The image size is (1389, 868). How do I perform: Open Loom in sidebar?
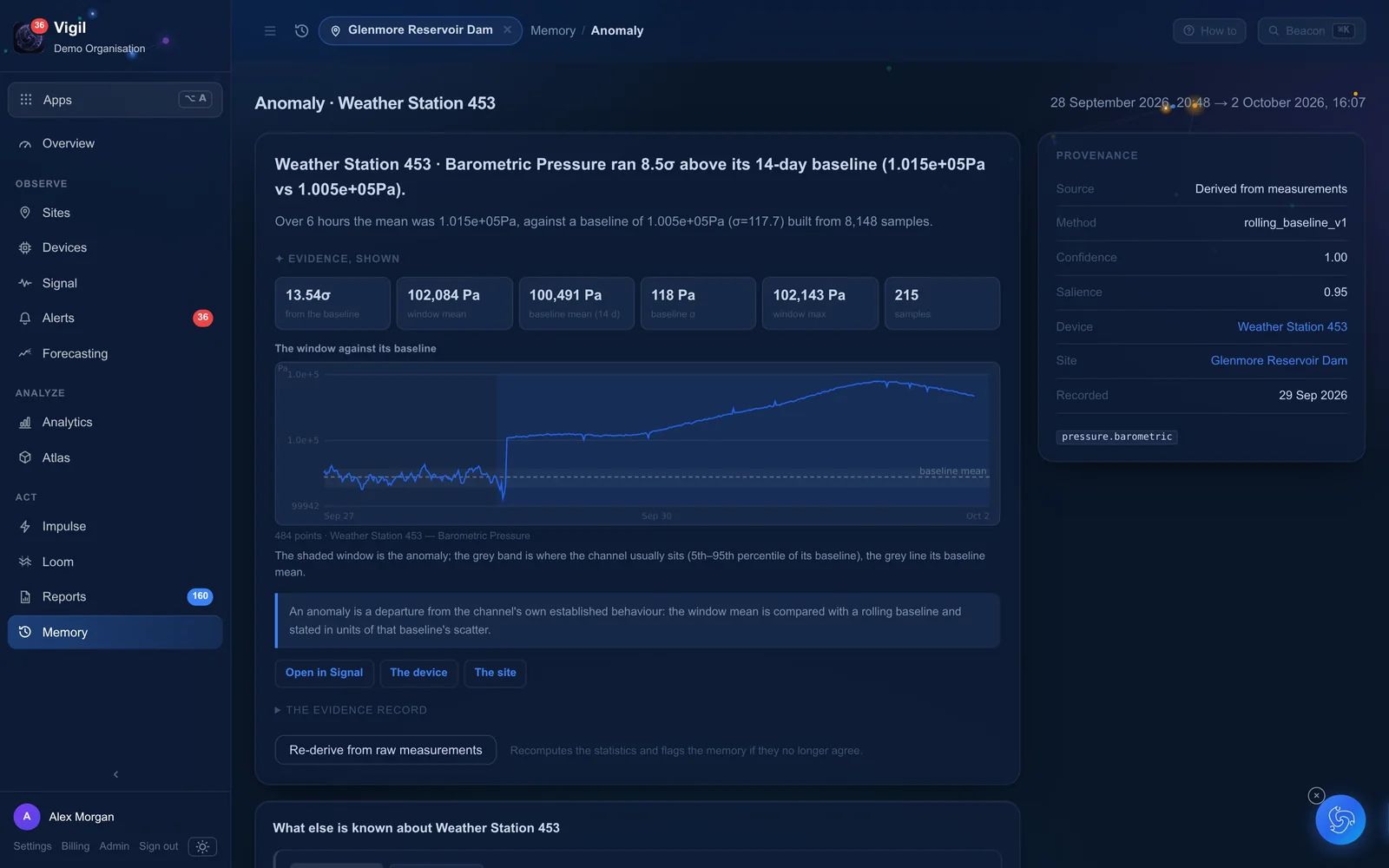click(115, 562)
